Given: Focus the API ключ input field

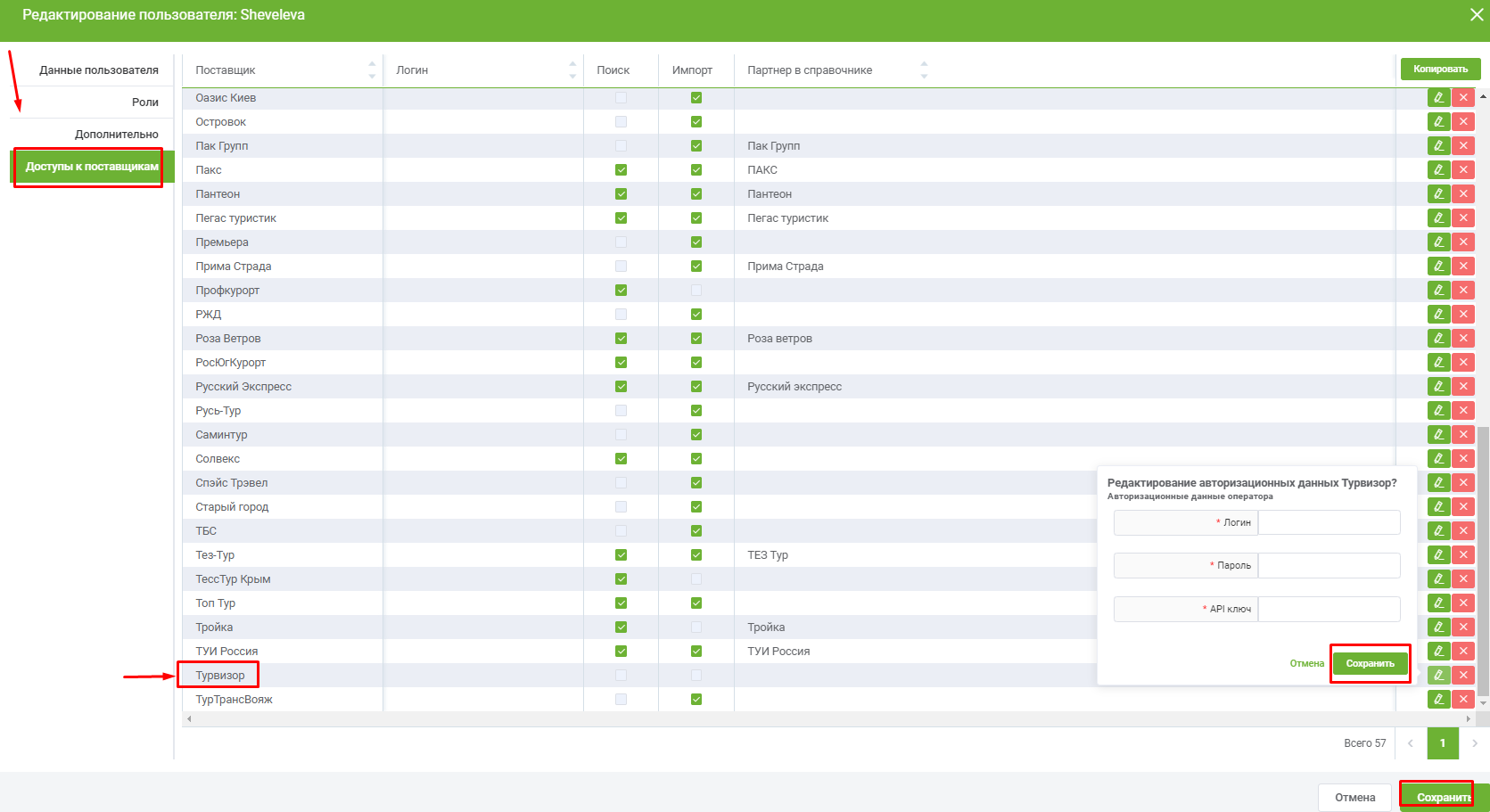Looking at the screenshot, I should (1329, 609).
